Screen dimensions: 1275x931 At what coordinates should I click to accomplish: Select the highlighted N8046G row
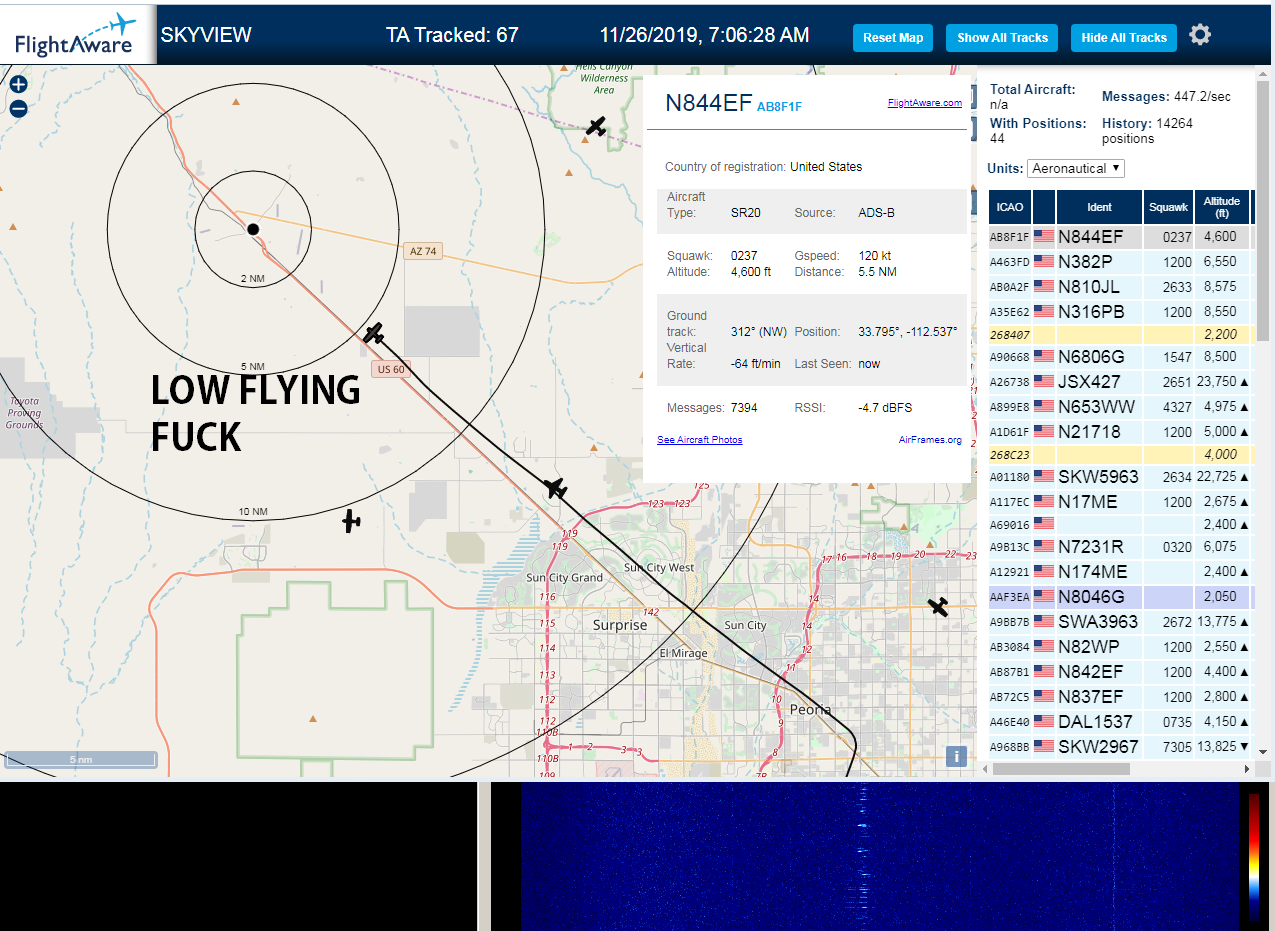point(1119,597)
